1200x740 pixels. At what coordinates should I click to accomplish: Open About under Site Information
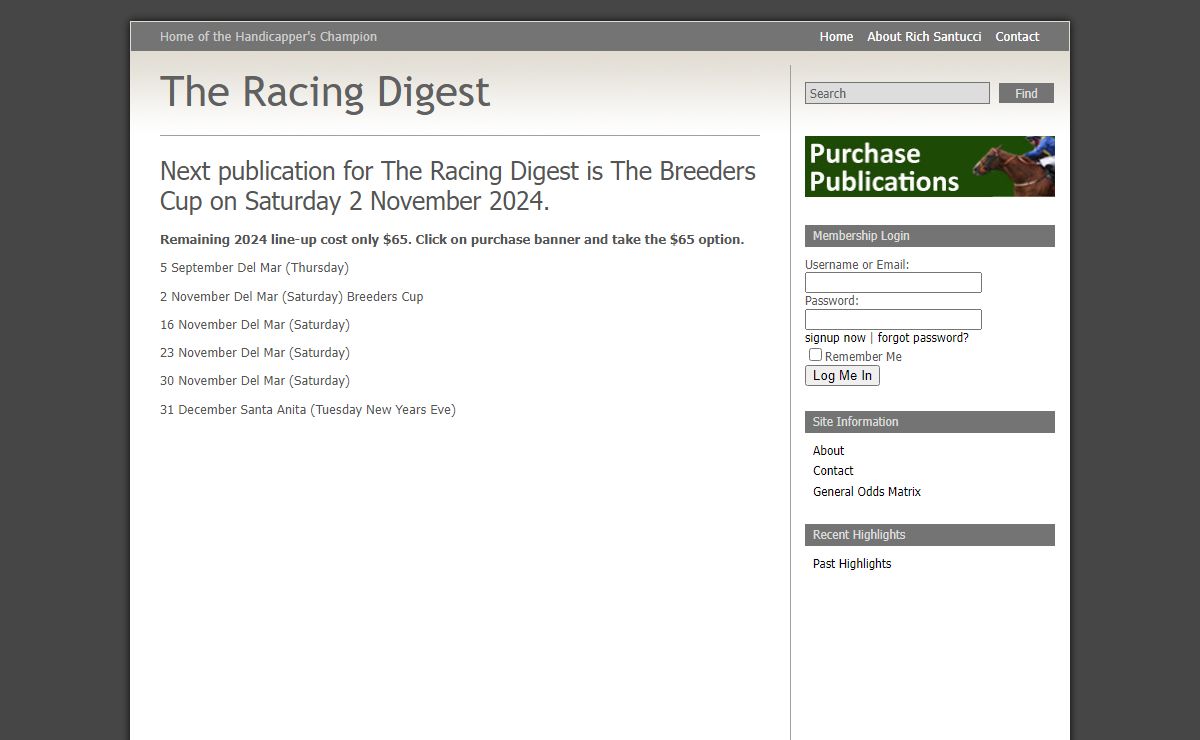[828, 451]
